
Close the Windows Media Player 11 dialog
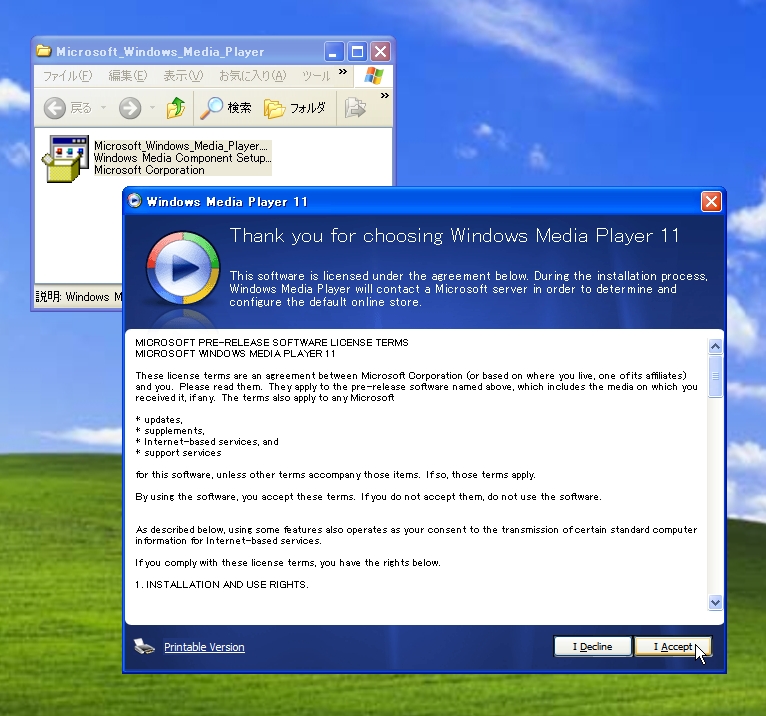coord(711,201)
